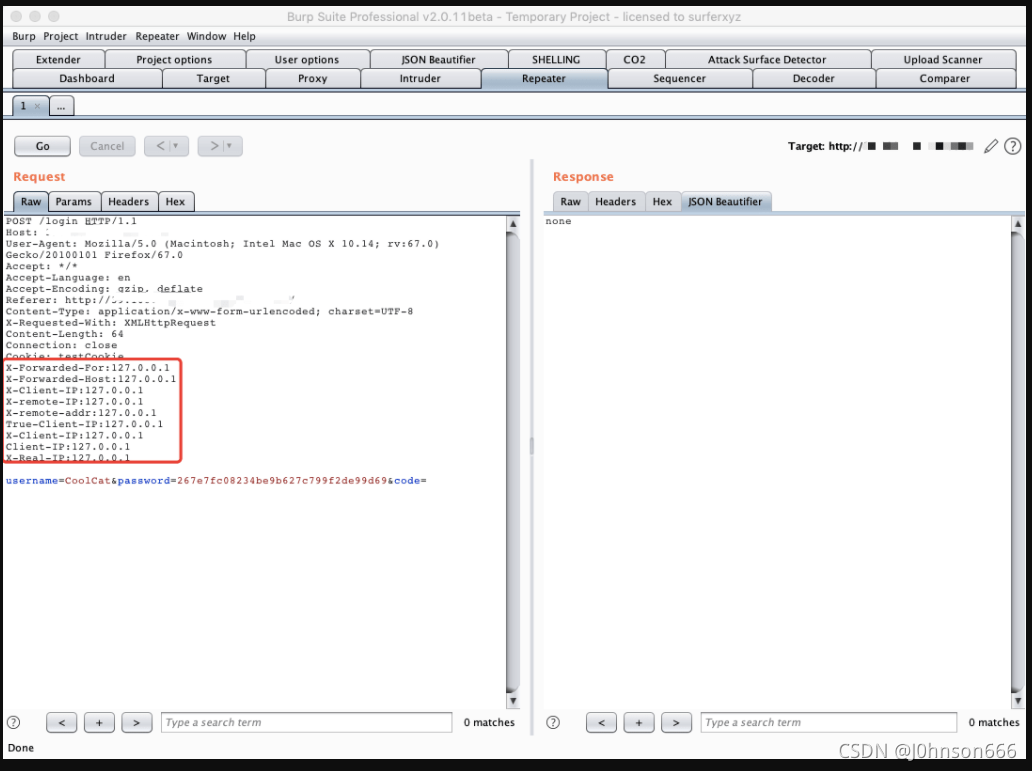Switch to the Intruder tool tab
1032x771 pixels.
(x=420, y=78)
